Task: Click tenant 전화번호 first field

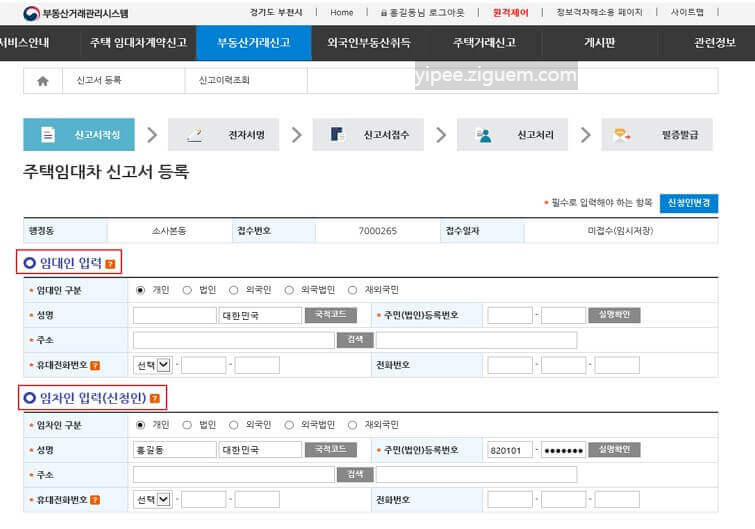Action: (510, 500)
